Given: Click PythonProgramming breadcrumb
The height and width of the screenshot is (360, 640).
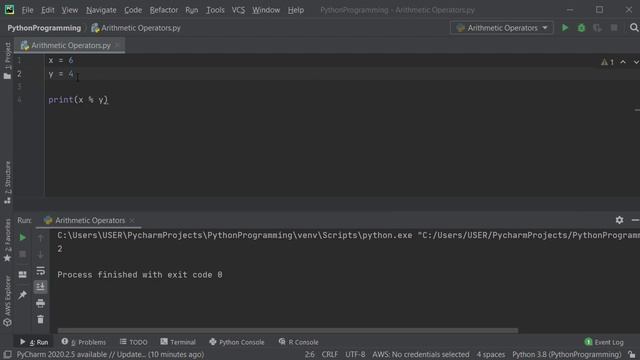Looking at the screenshot, I should tap(44, 28).
